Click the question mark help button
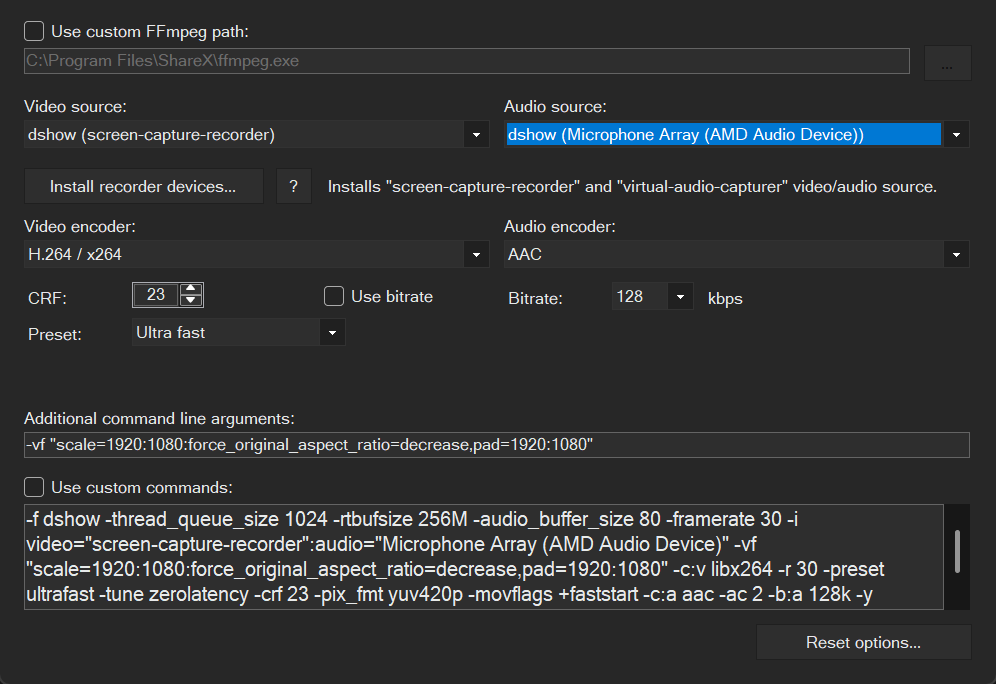Viewport: 996px width, 684px height. coord(294,187)
